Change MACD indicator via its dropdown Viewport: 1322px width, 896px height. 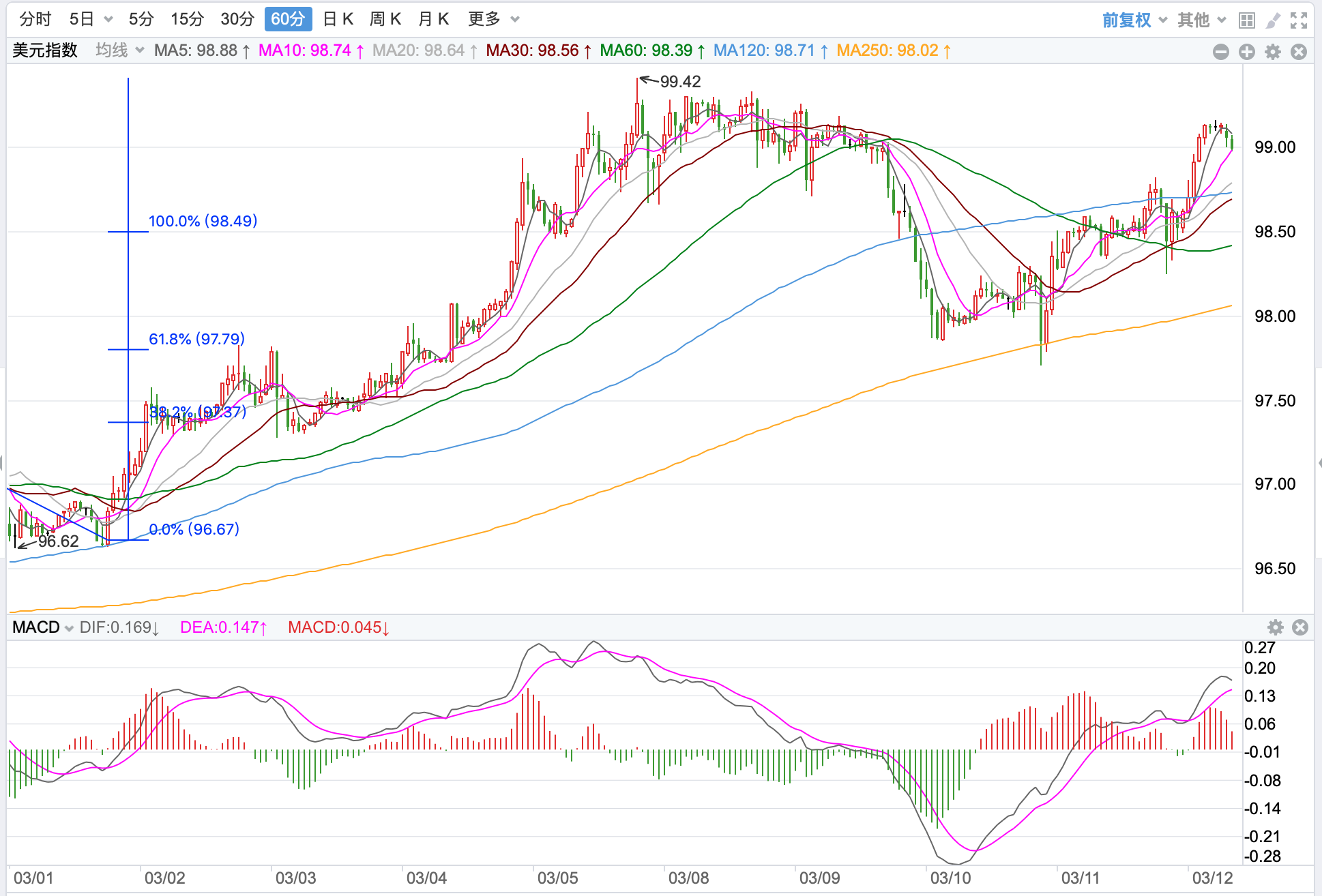coord(42,627)
